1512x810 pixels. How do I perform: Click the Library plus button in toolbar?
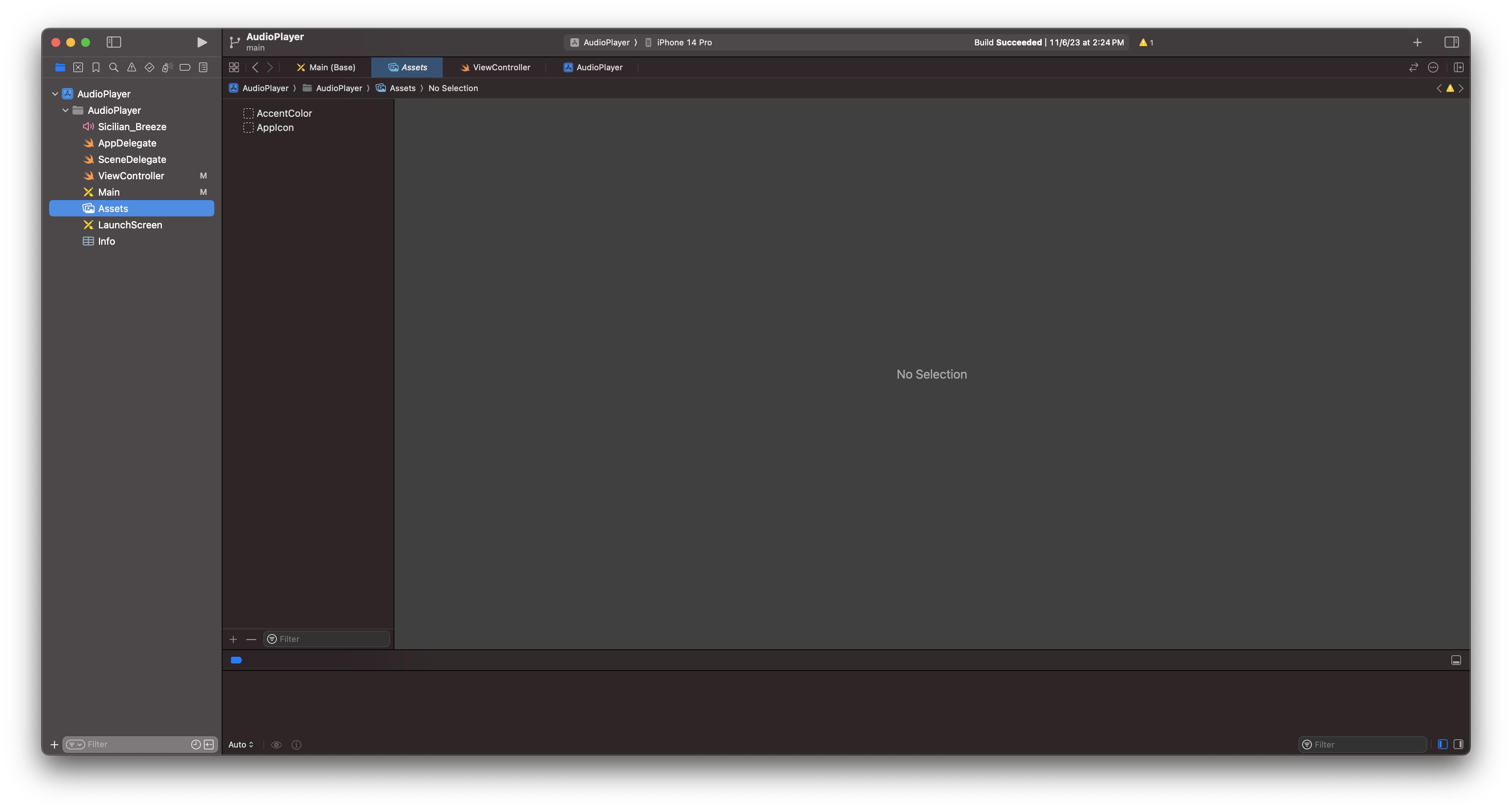(1417, 42)
